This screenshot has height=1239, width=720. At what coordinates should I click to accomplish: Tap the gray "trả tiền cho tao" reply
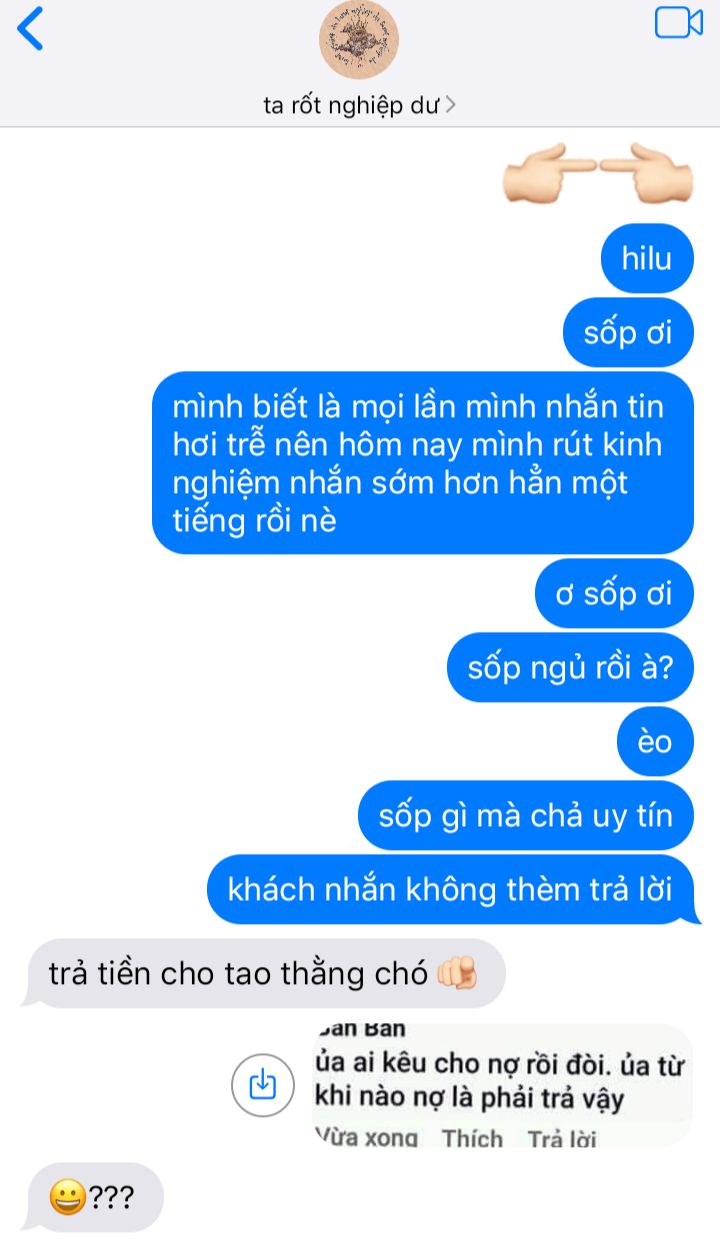point(264,973)
